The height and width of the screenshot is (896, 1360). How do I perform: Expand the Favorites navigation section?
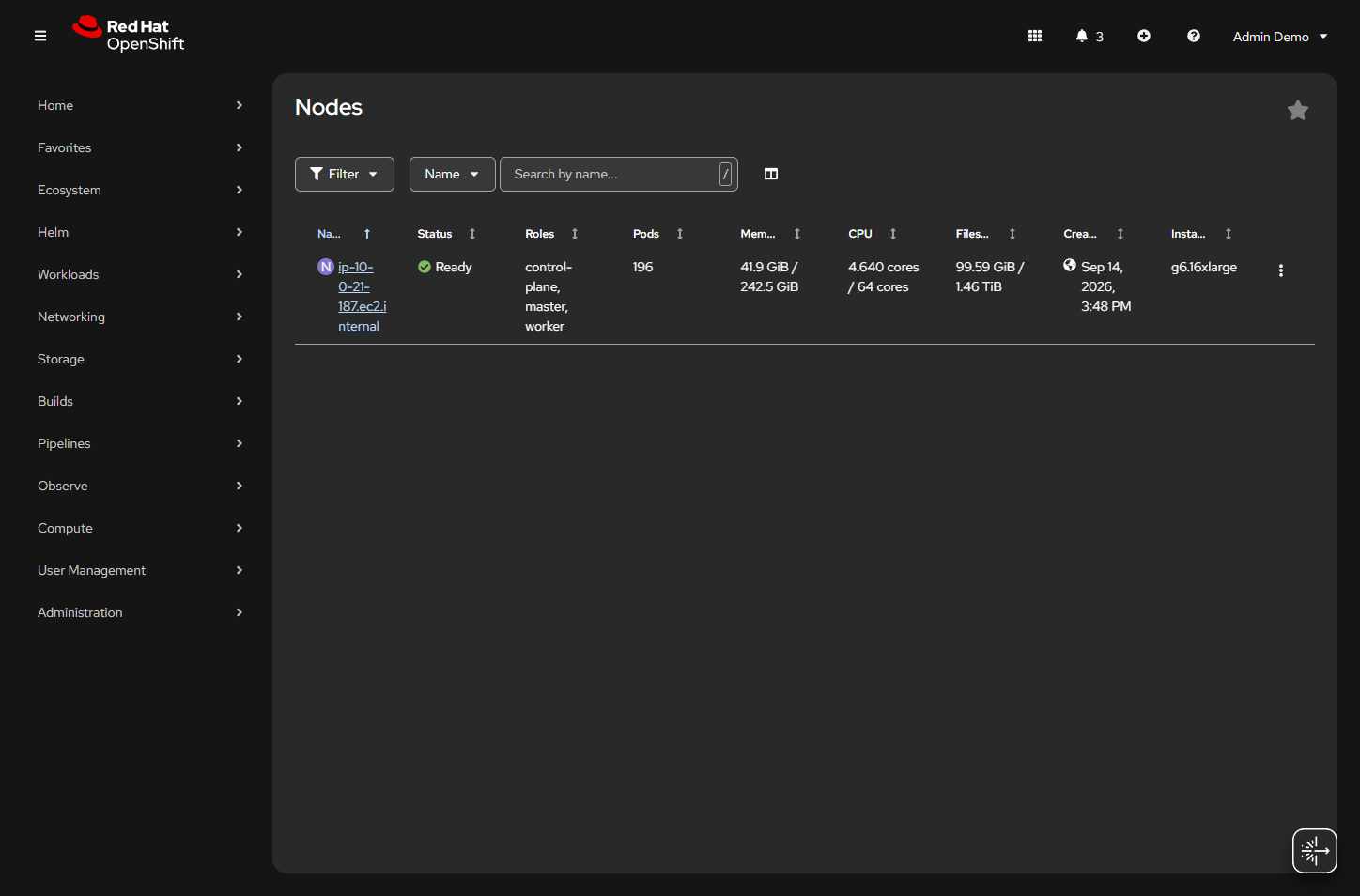[140, 147]
